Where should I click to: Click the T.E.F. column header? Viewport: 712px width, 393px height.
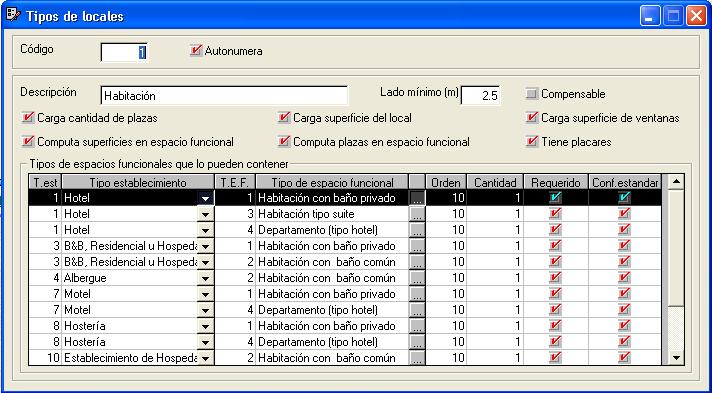235,182
